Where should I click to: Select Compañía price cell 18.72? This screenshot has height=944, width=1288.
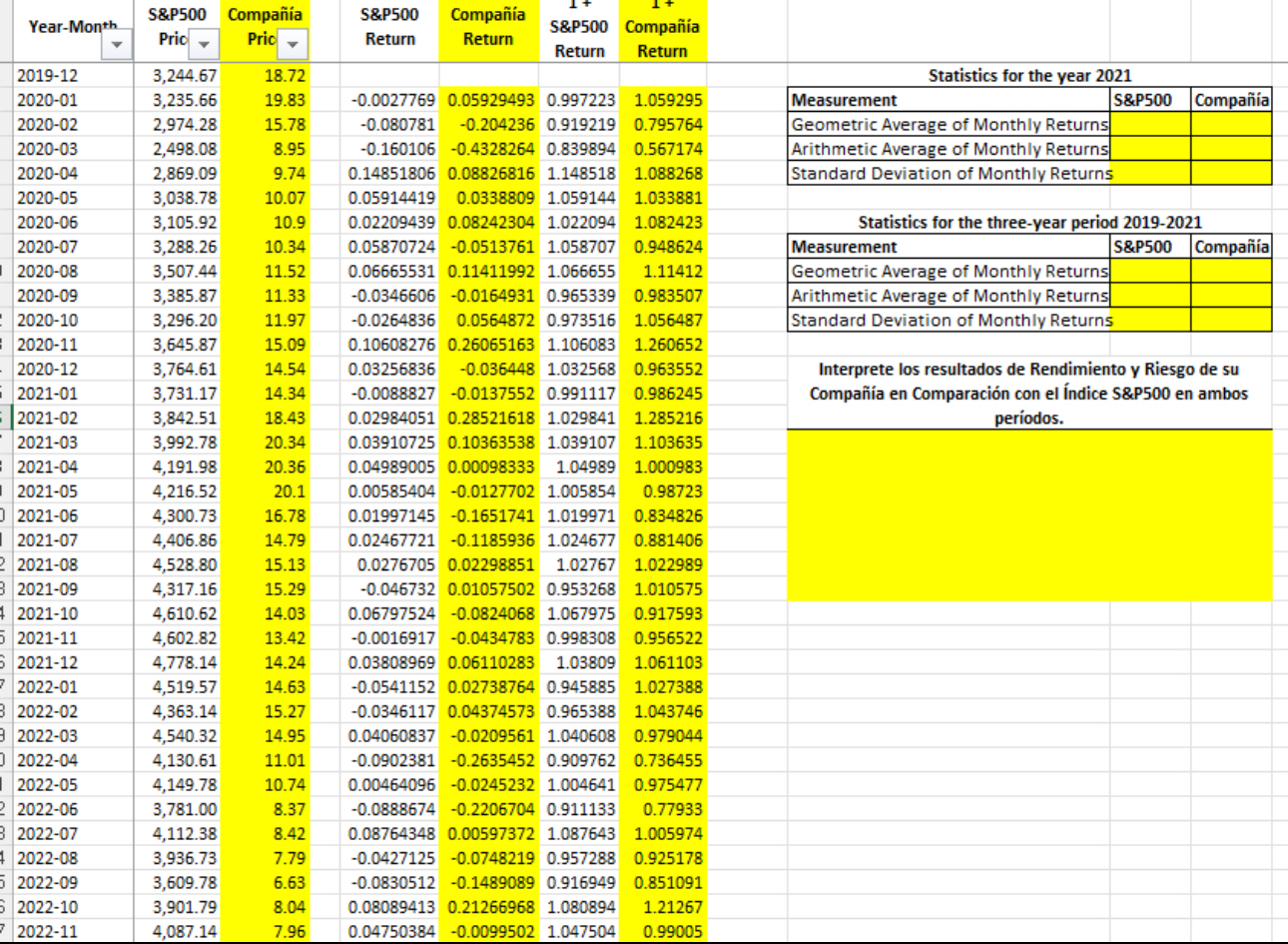tap(266, 75)
